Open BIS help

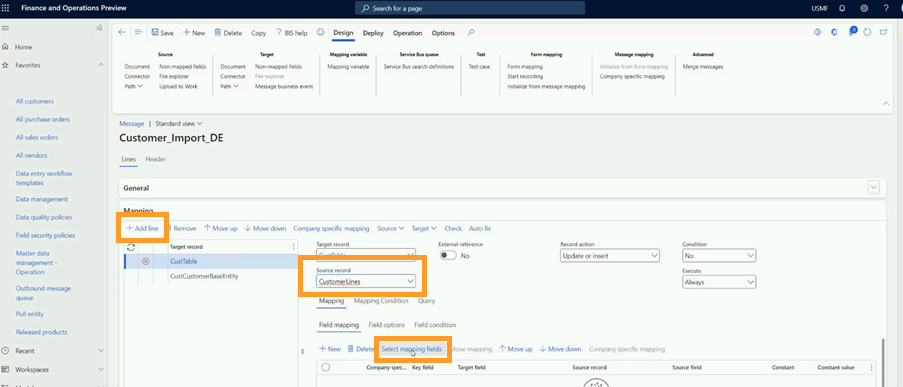coord(291,33)
